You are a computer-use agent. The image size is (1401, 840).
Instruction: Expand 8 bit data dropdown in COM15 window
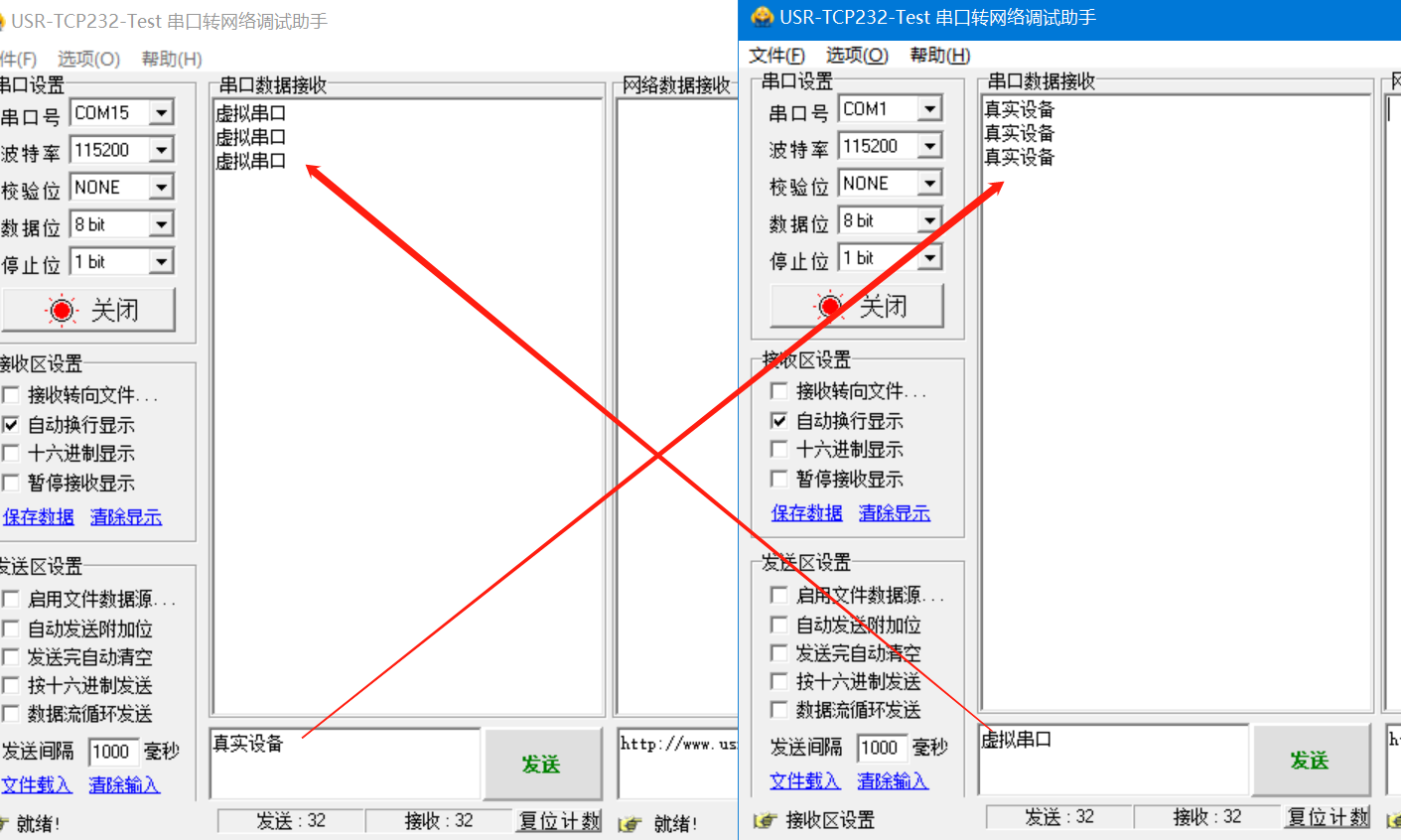(162, 224)
